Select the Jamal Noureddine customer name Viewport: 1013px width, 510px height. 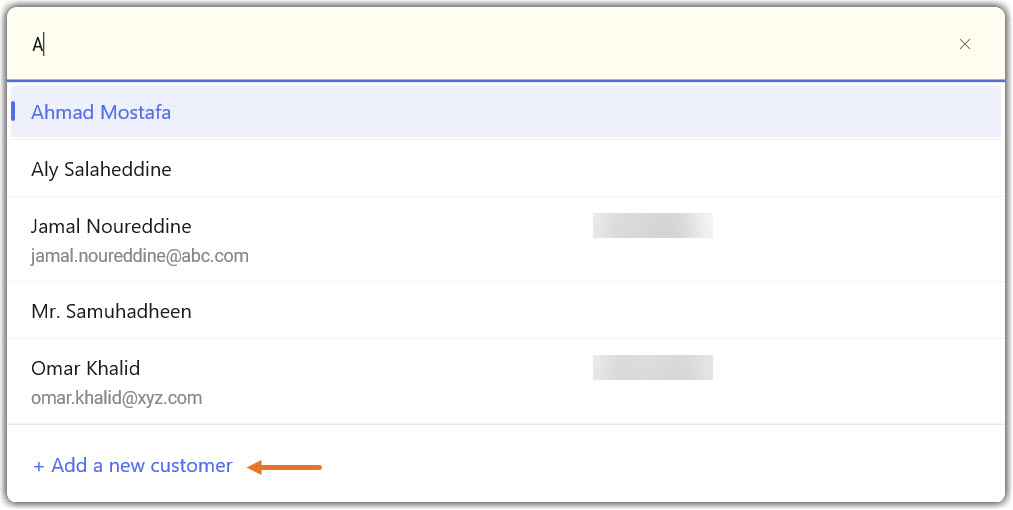111,226
